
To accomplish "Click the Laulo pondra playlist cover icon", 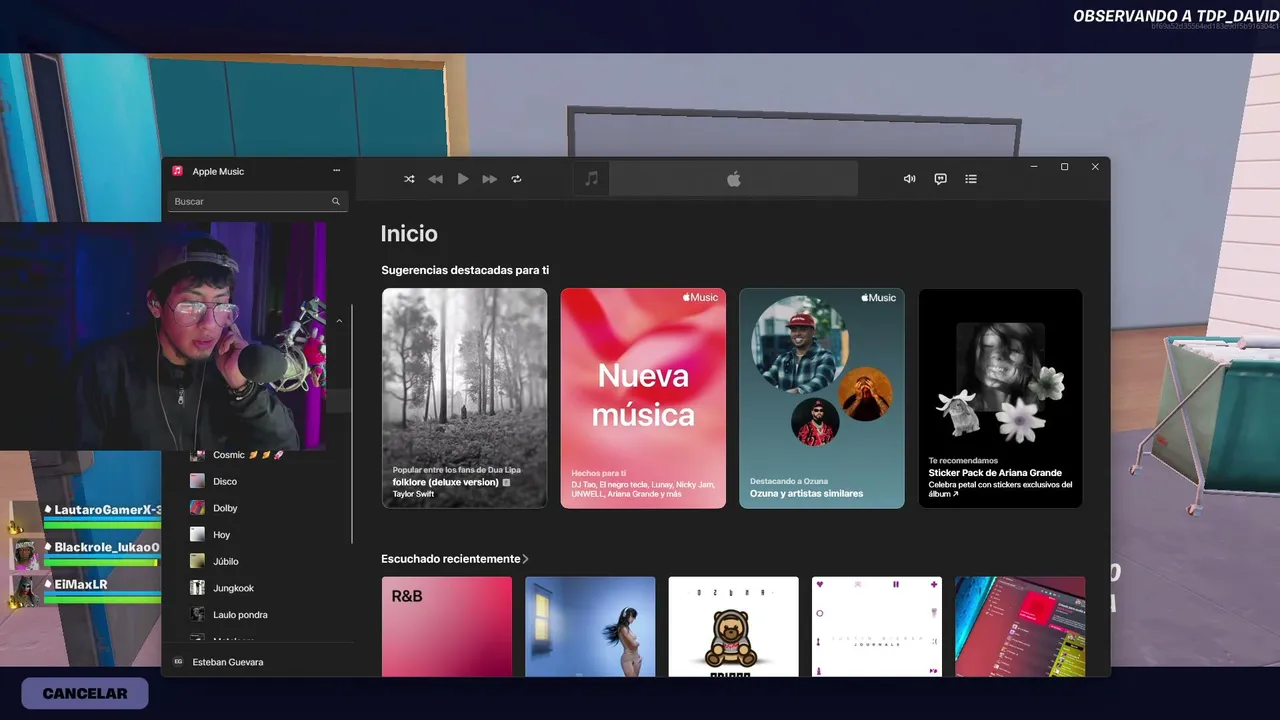I will tap(198, 615).
